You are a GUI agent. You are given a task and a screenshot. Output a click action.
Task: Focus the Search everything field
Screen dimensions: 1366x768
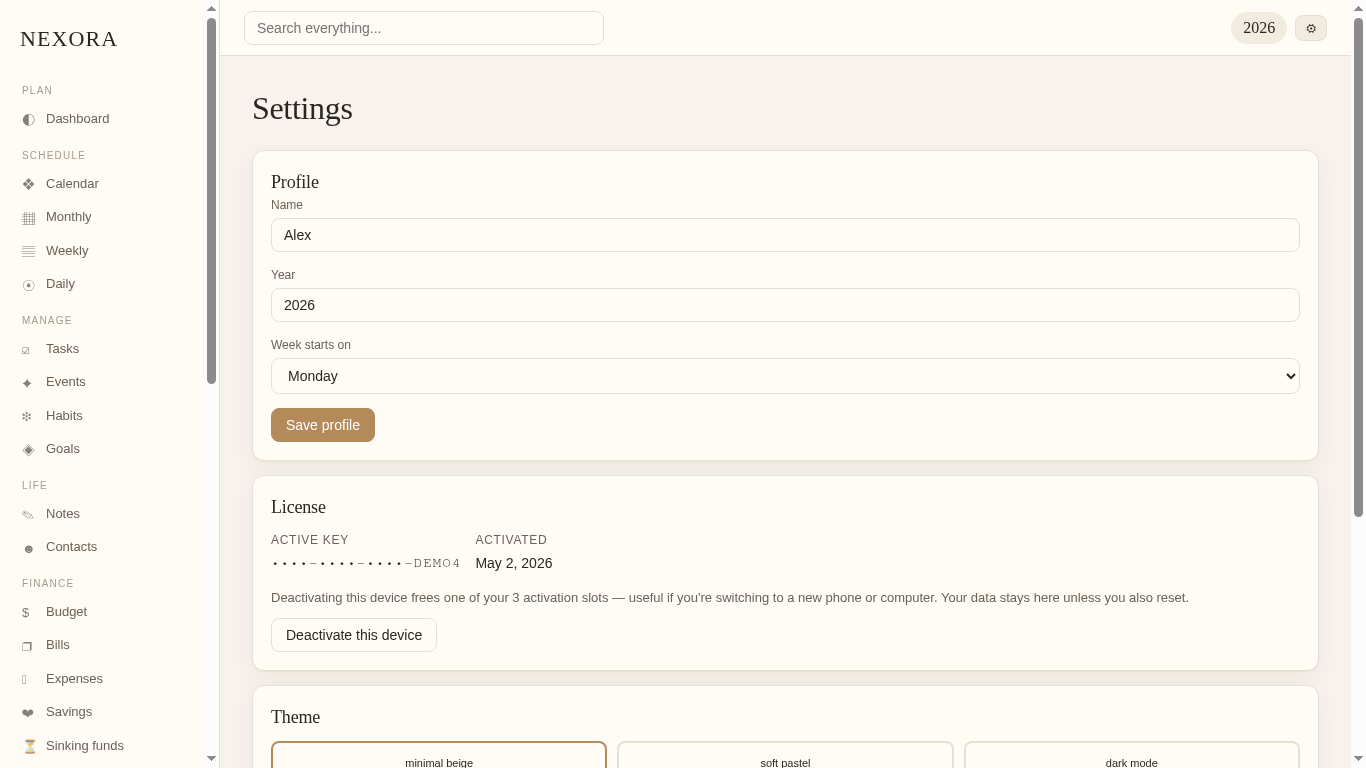[424, 28]
